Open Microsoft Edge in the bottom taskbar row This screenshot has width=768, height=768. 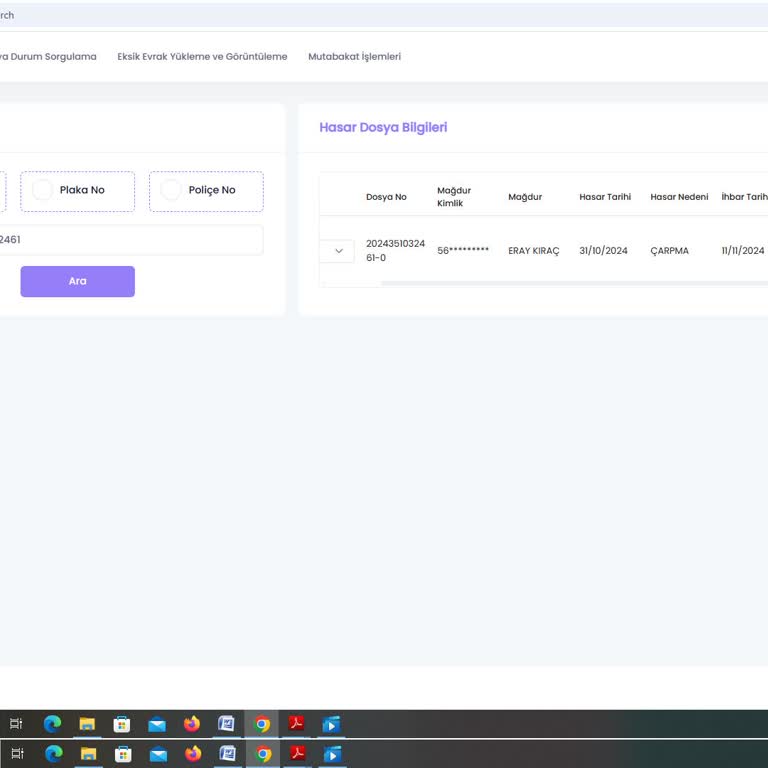coord(53,754)
